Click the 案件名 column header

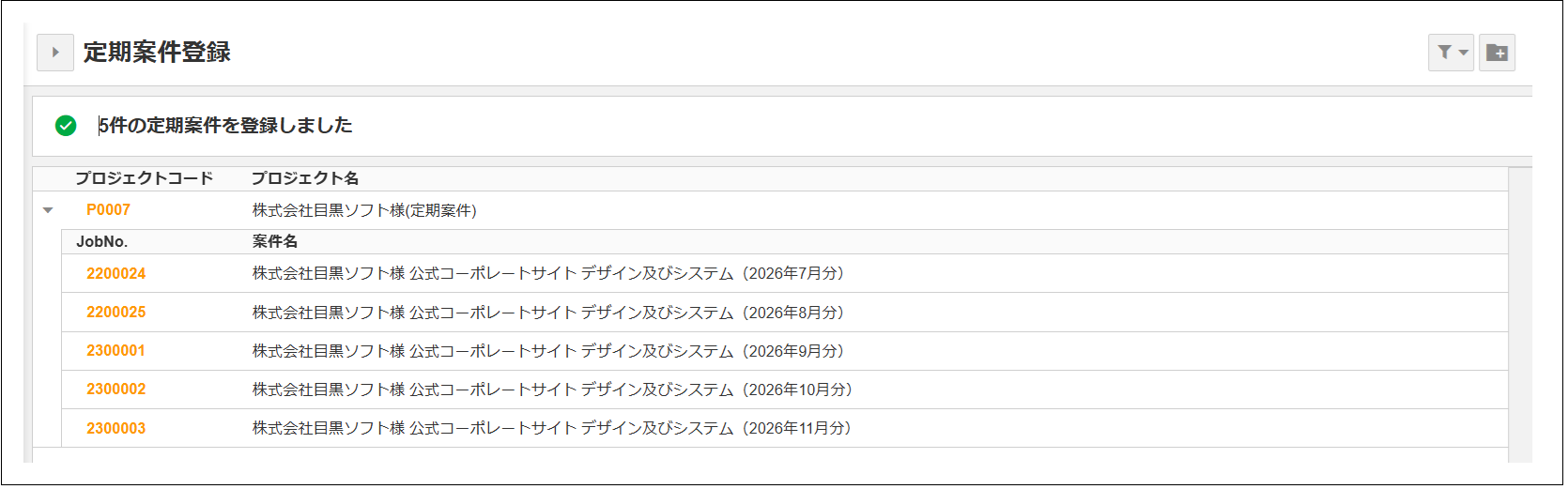click(274, 242)
